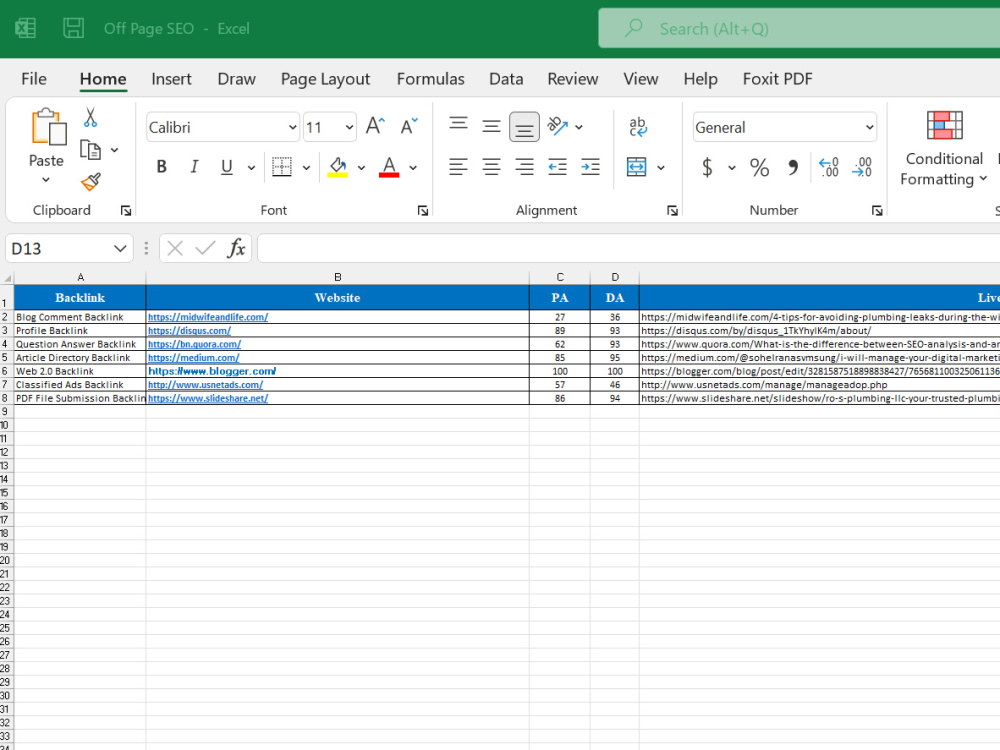Viewport: 1000px width, 750px height.
Task: Click the Insert Function fx icon
Action: click(x=236, y=248)
